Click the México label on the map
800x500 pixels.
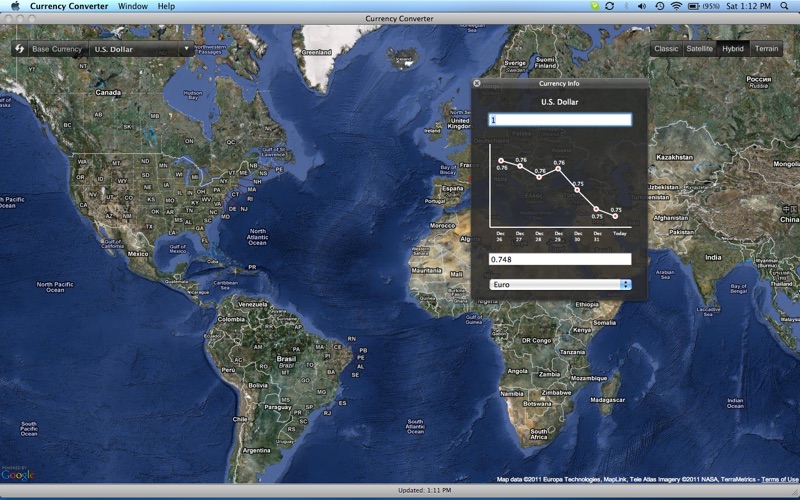click(x=138, y=254)
